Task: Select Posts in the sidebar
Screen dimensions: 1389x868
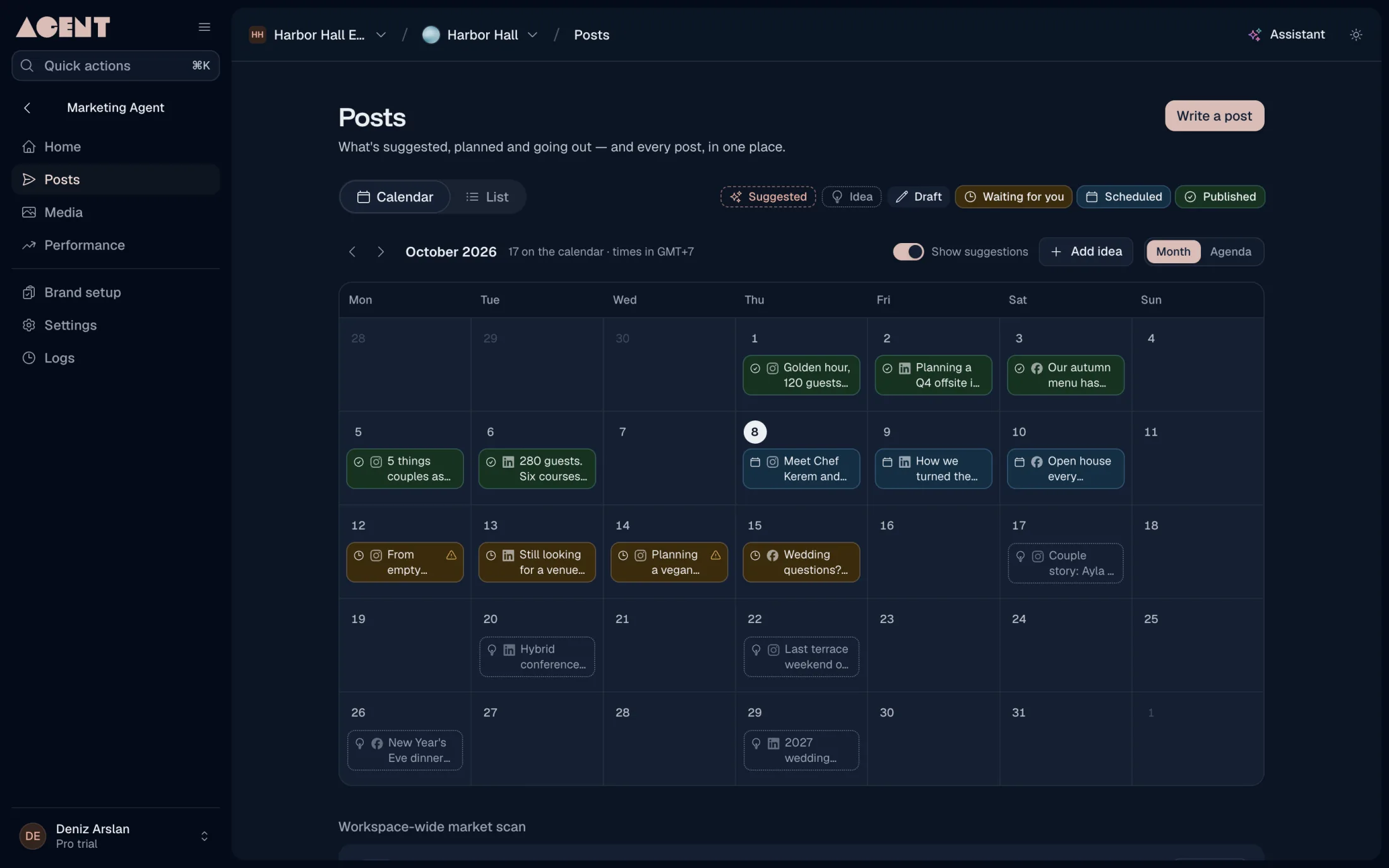Action: (116, 179)
